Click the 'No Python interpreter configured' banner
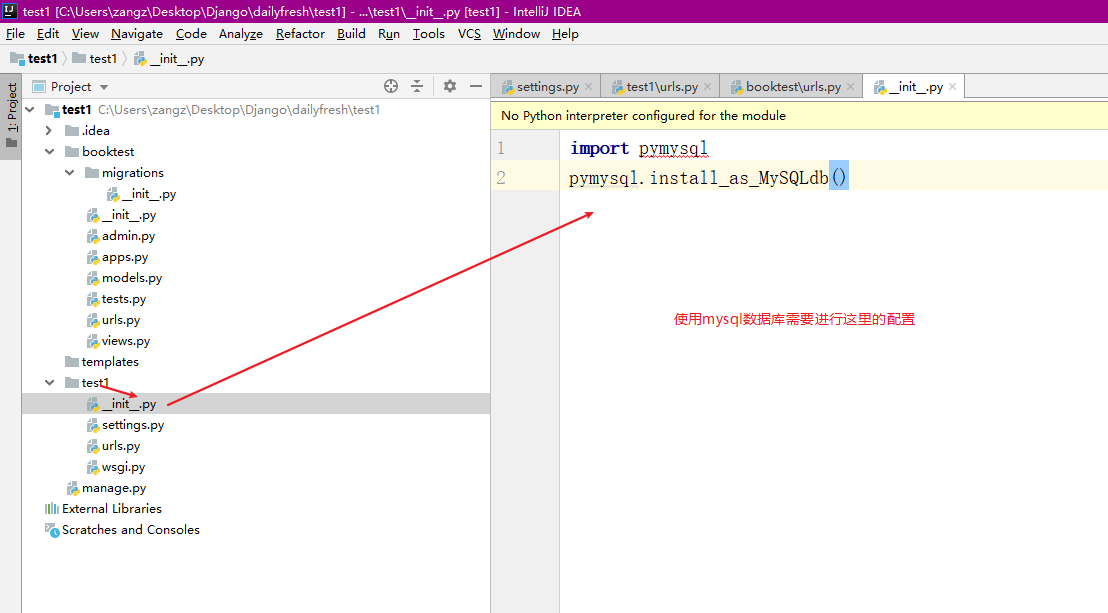Viewport: 1108px width, 613px height. (x=799, y=115)
